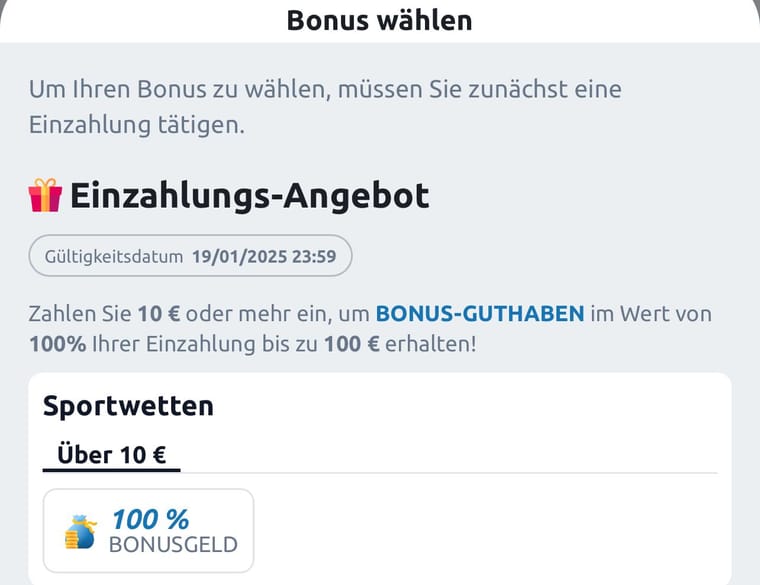760x585 pixels.
Task: Click the 'erhalten!' word in description
Action: point(431,344)
